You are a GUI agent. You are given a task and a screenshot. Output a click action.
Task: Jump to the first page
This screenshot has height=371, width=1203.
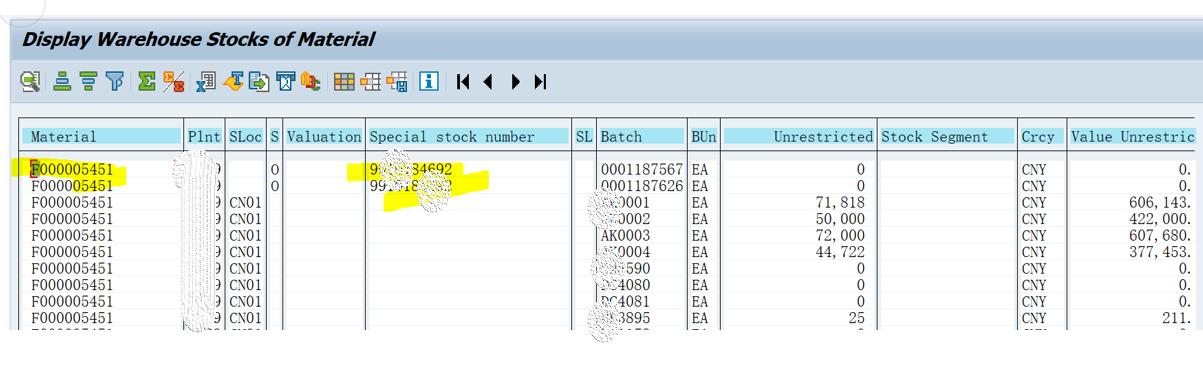tap(464, 81)
